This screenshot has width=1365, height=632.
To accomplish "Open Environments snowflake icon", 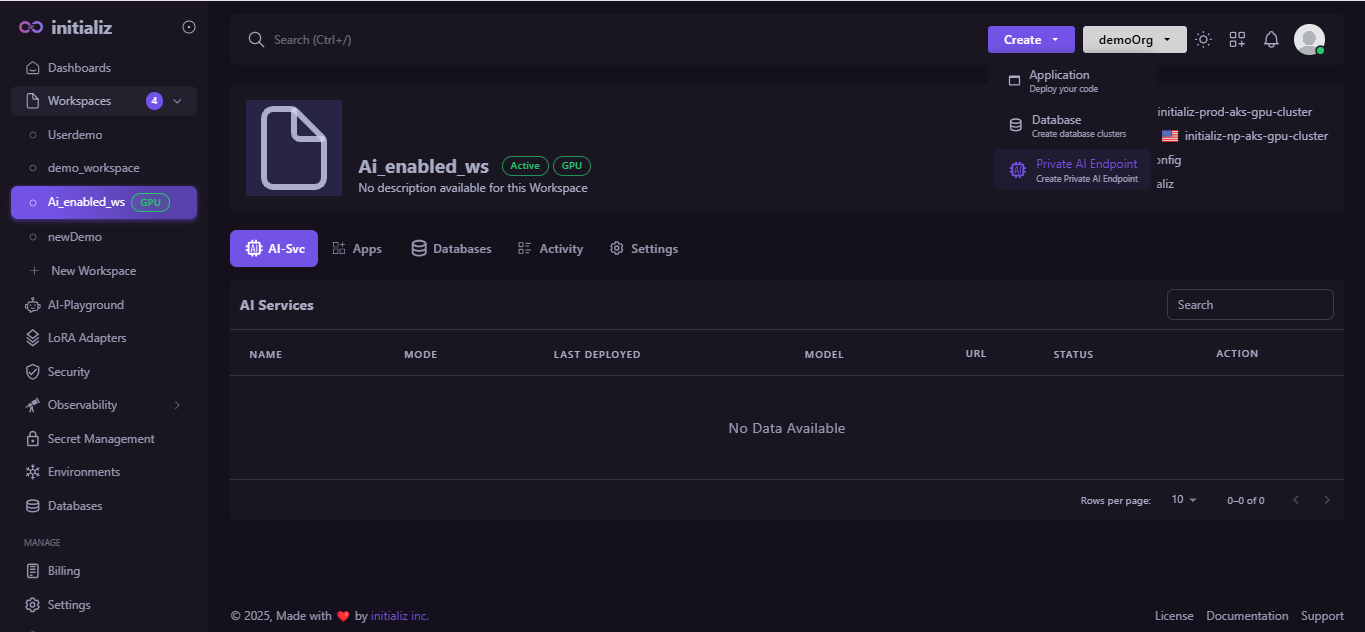I will 32,472.
